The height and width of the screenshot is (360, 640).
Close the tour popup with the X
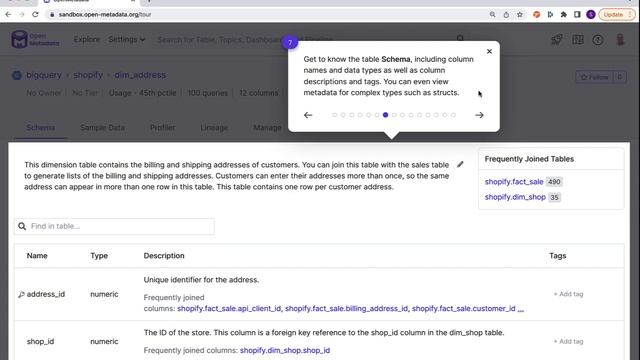tap(489, 51)
